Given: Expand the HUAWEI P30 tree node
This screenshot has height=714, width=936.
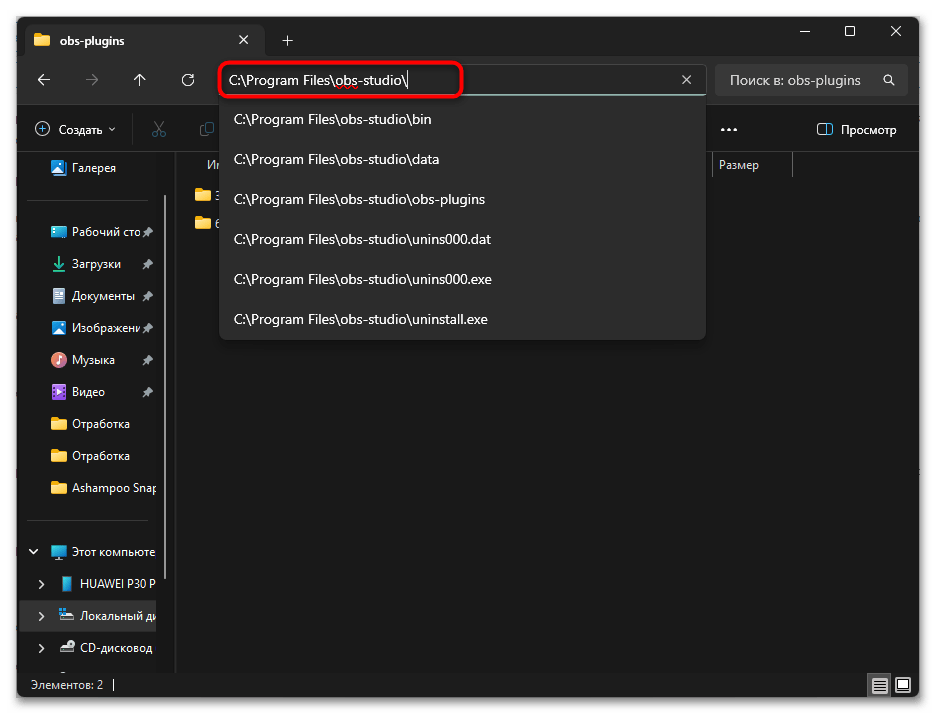Looking at the screenshot, I should click(41, 584).
